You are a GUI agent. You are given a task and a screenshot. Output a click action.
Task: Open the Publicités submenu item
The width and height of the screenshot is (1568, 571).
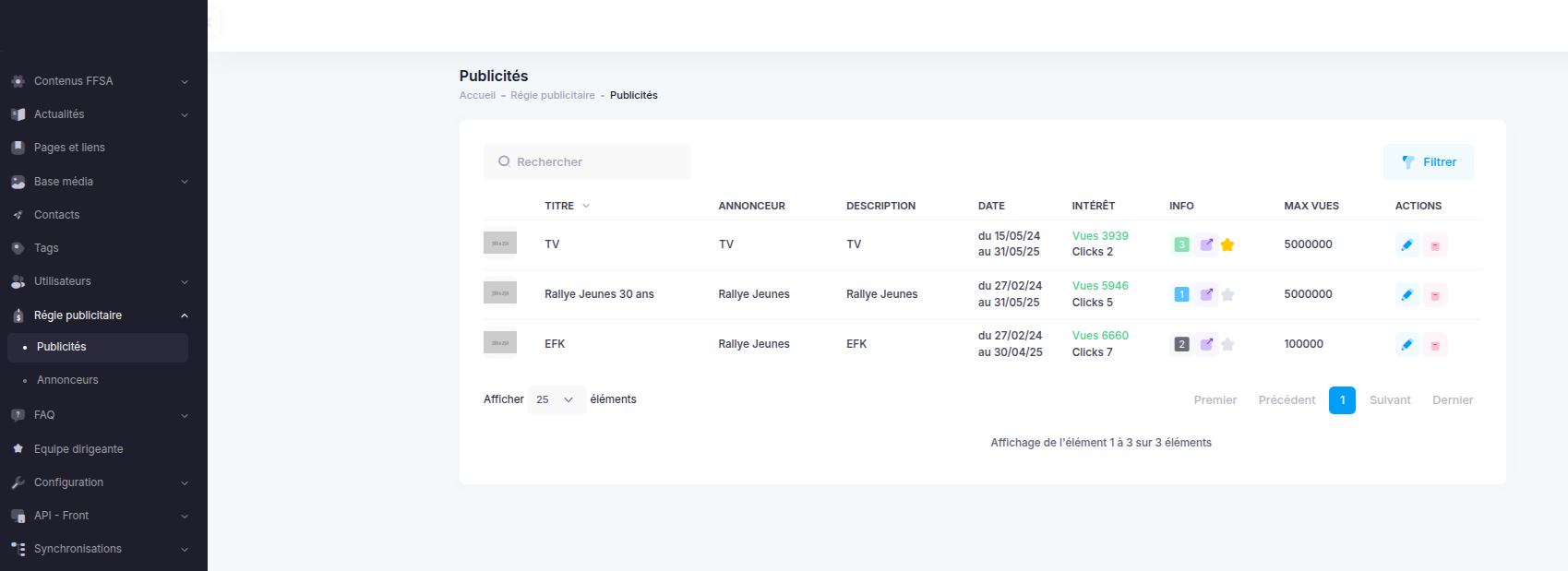[x=98, y=347]
